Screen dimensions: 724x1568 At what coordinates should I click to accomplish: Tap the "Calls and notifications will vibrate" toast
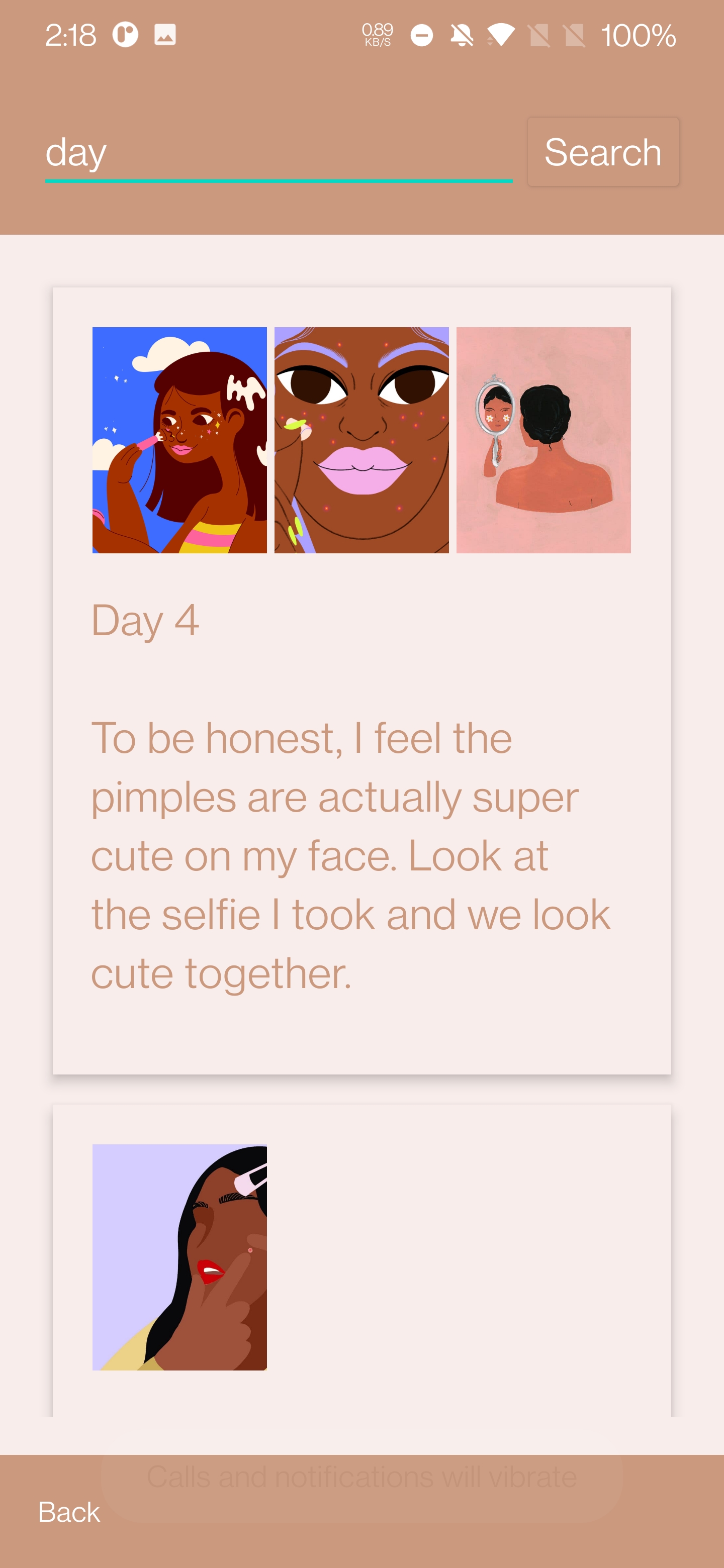[361, 1477]
